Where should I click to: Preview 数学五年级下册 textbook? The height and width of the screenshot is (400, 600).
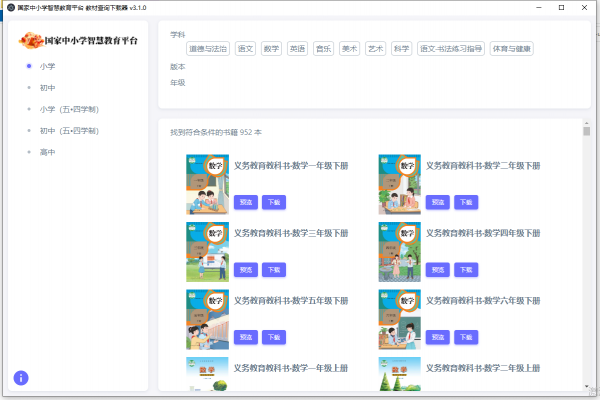coord(246,337)
